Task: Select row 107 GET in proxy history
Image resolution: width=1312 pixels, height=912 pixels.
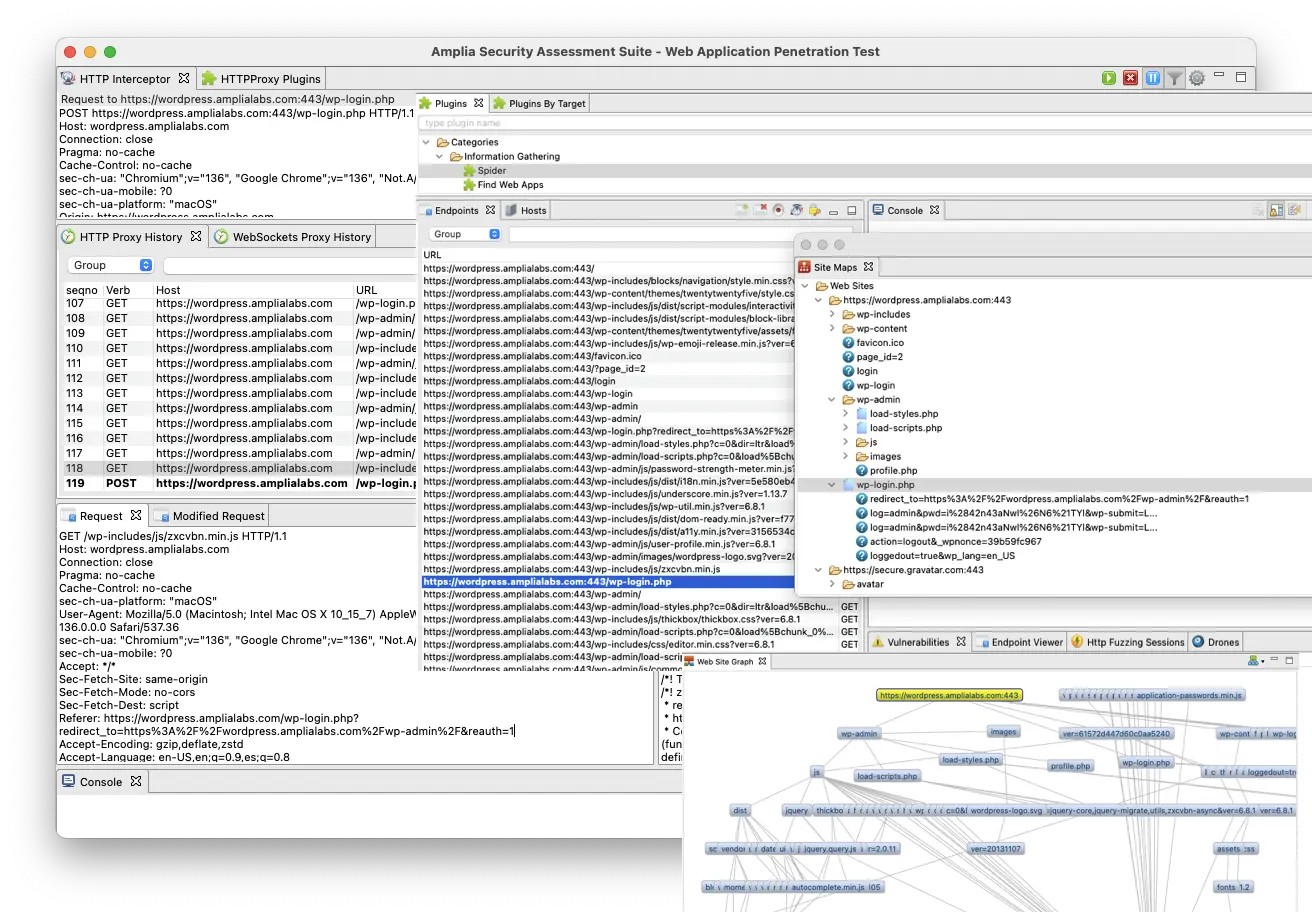Action: click(x=236, y=303)
